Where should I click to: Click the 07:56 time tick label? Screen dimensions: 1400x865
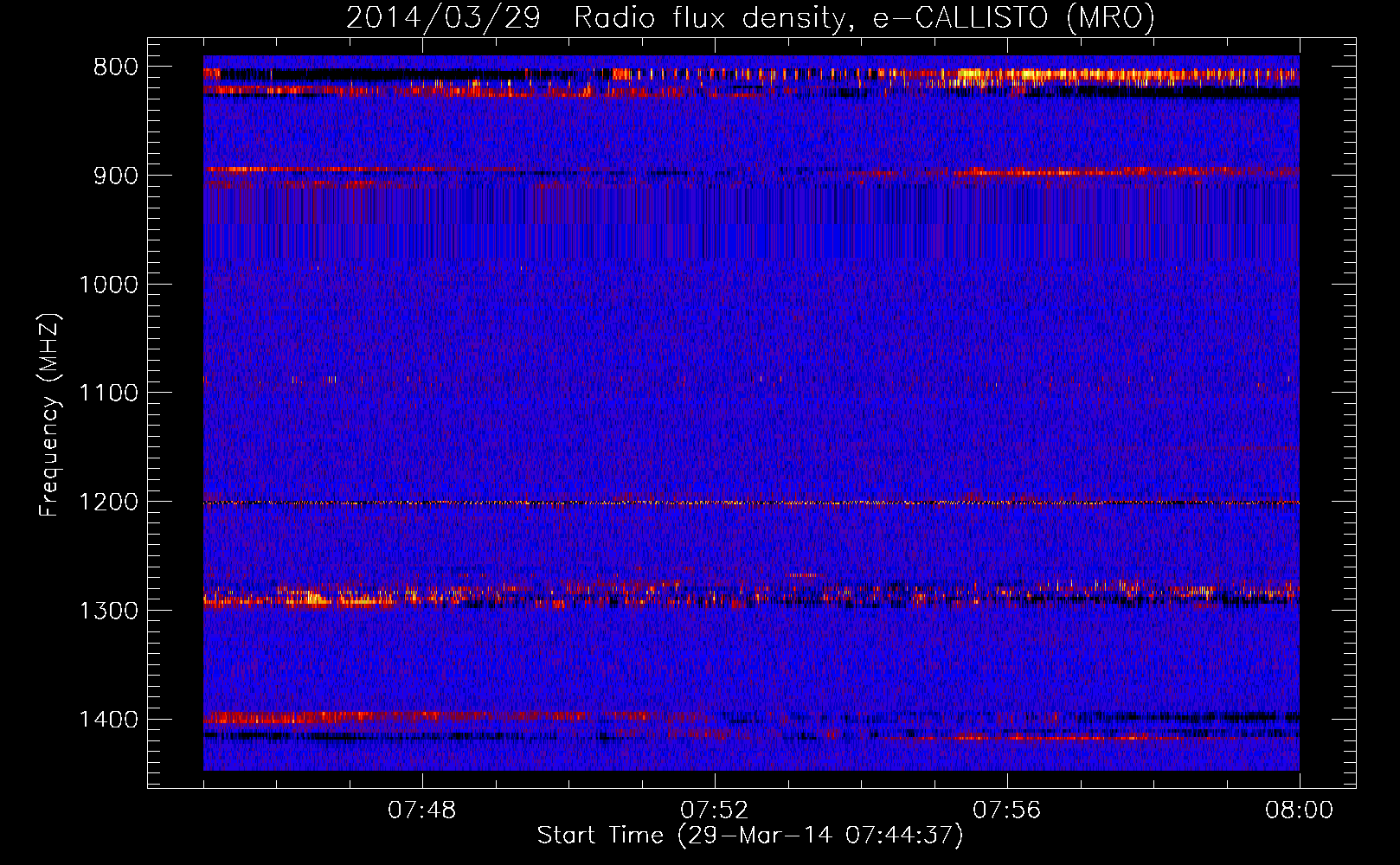coord(1007,811)
